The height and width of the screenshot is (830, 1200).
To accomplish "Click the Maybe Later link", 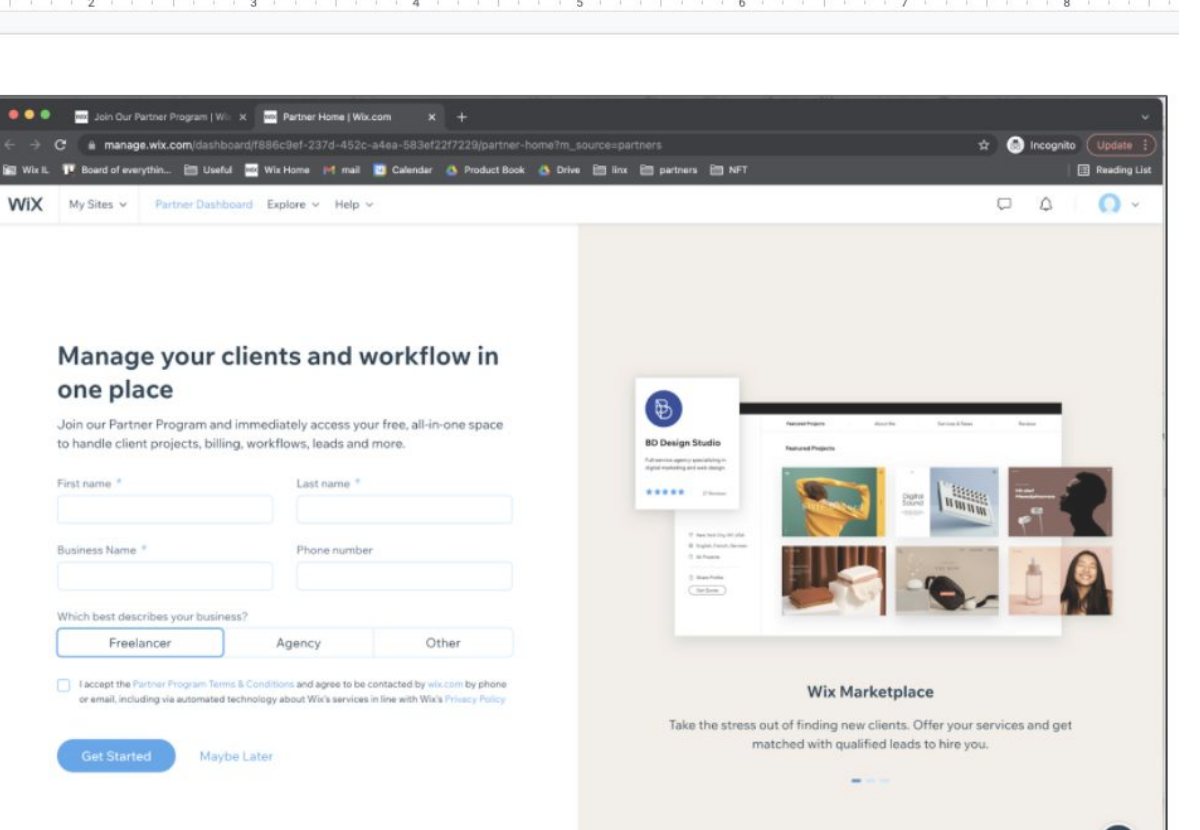I will point(236,756).
